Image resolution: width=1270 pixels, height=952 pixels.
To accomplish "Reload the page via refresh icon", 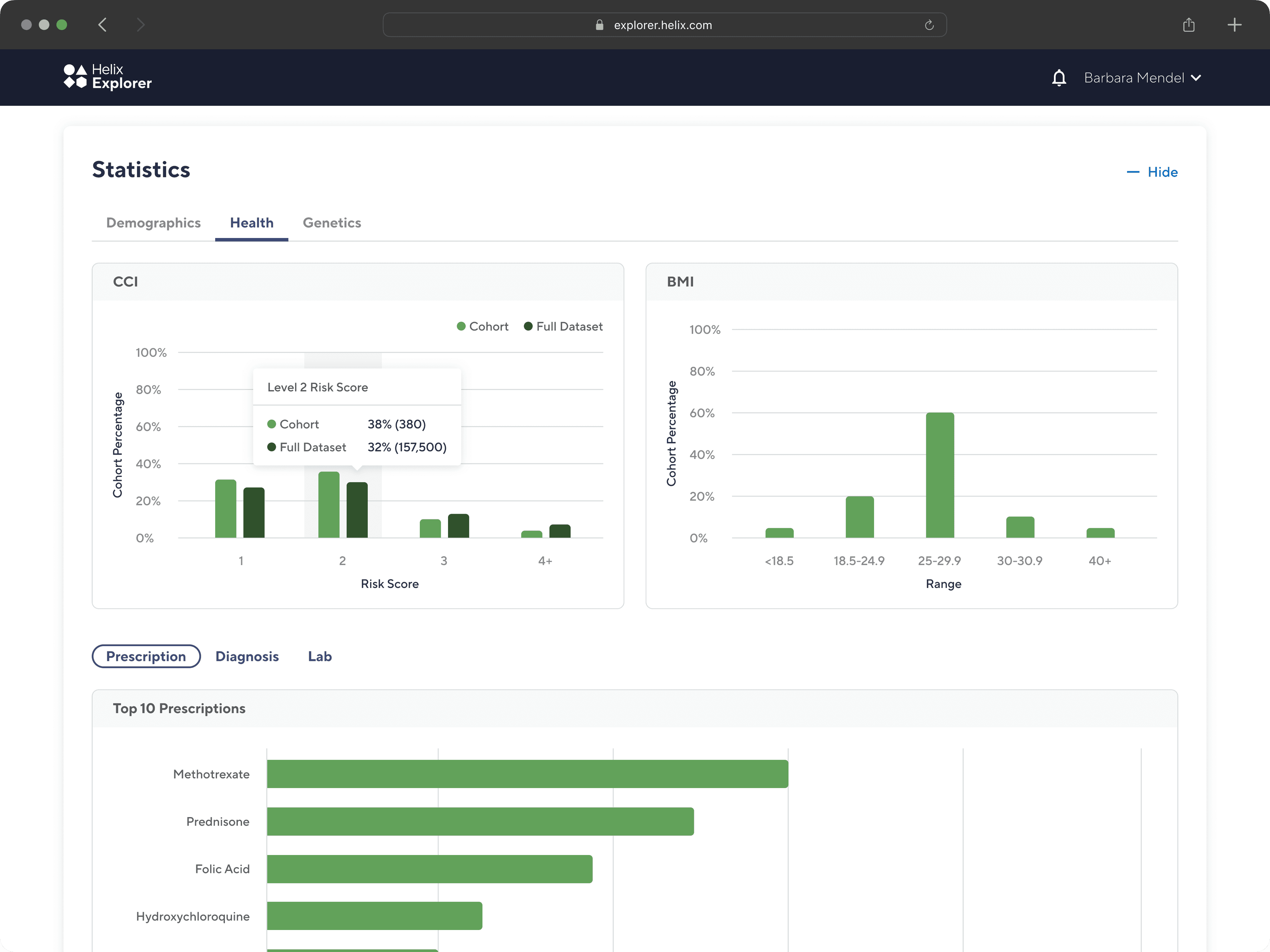I will [x=929, y=25].
